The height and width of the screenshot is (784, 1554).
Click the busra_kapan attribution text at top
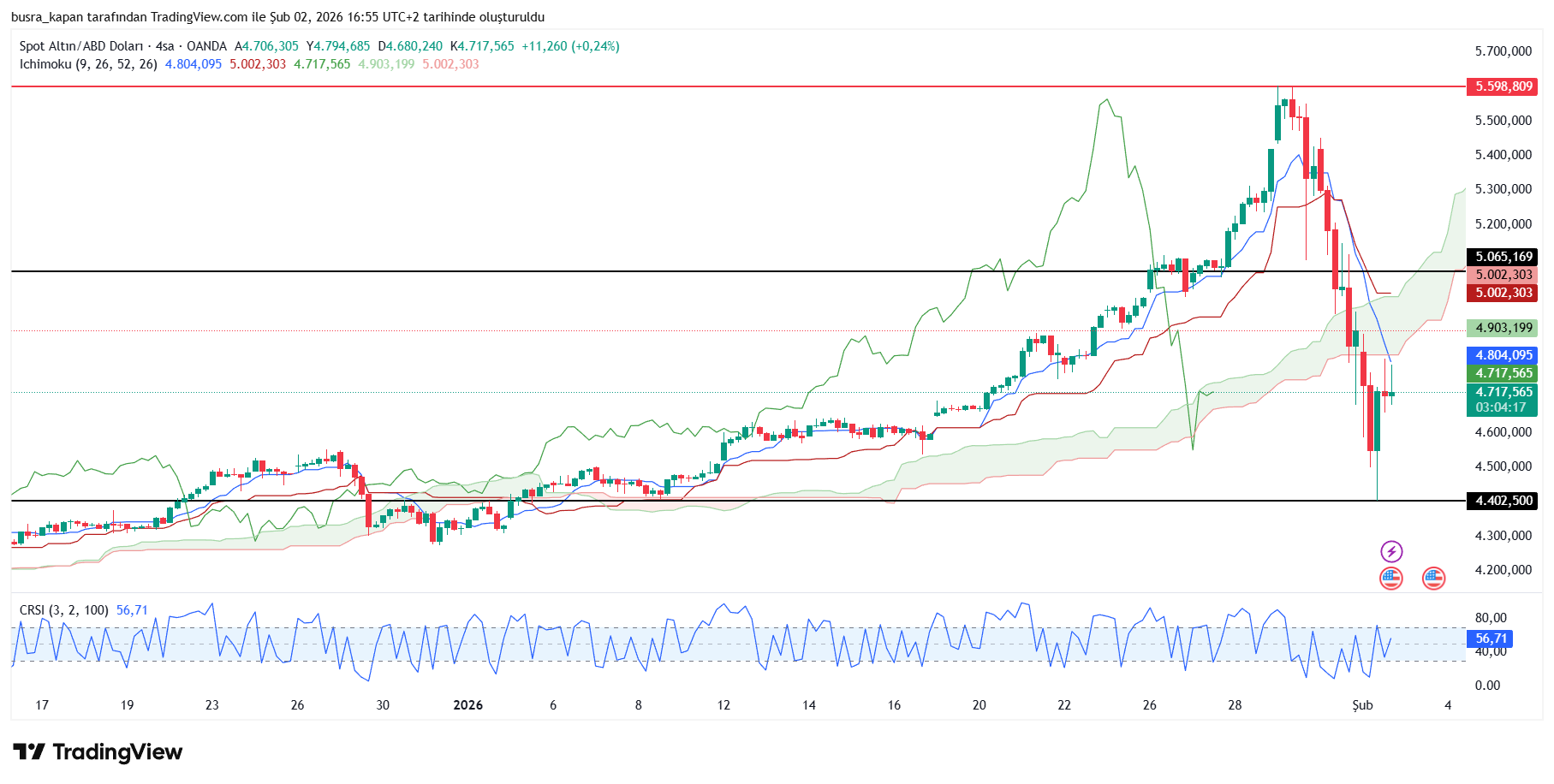point(47,17)
